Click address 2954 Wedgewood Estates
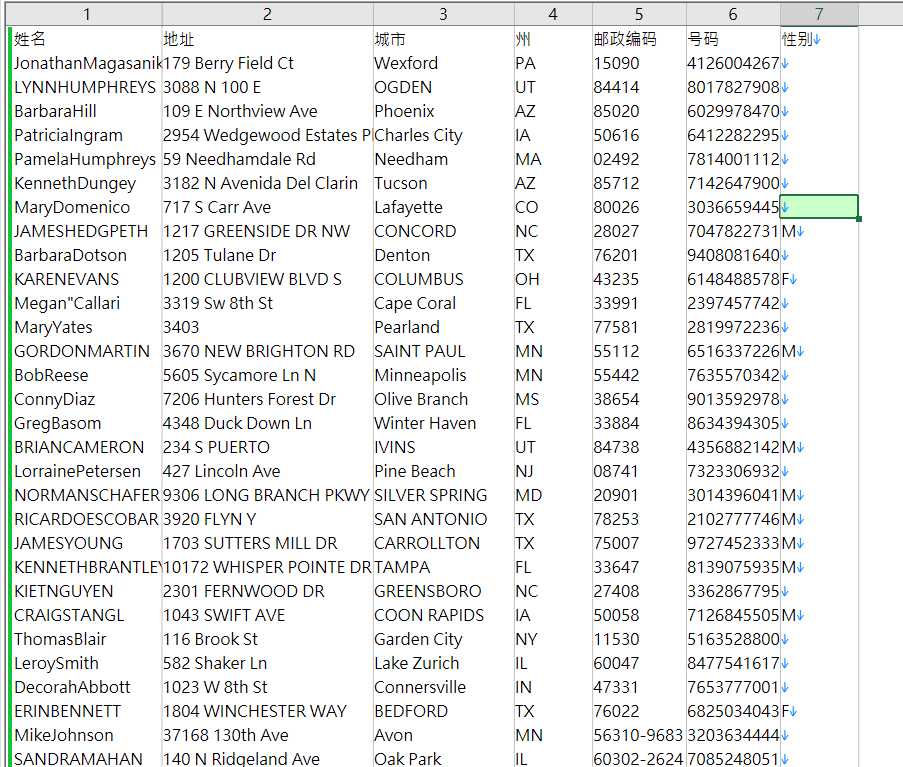This screenshot has height=767, width=903. coord(267,135)
